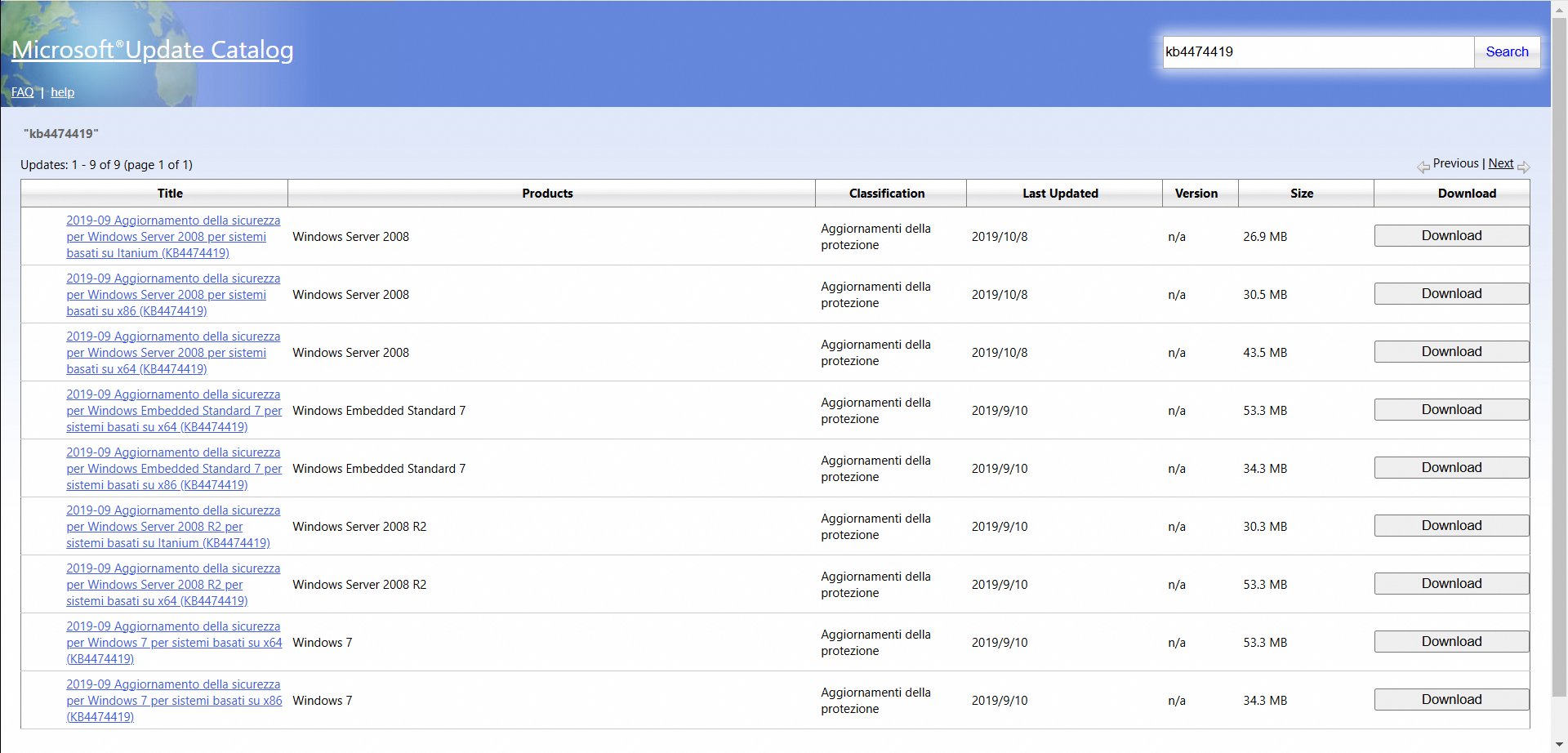Open the Microsoft Update Catalog home link
1568x753 pixels.
tap(152, 50)
